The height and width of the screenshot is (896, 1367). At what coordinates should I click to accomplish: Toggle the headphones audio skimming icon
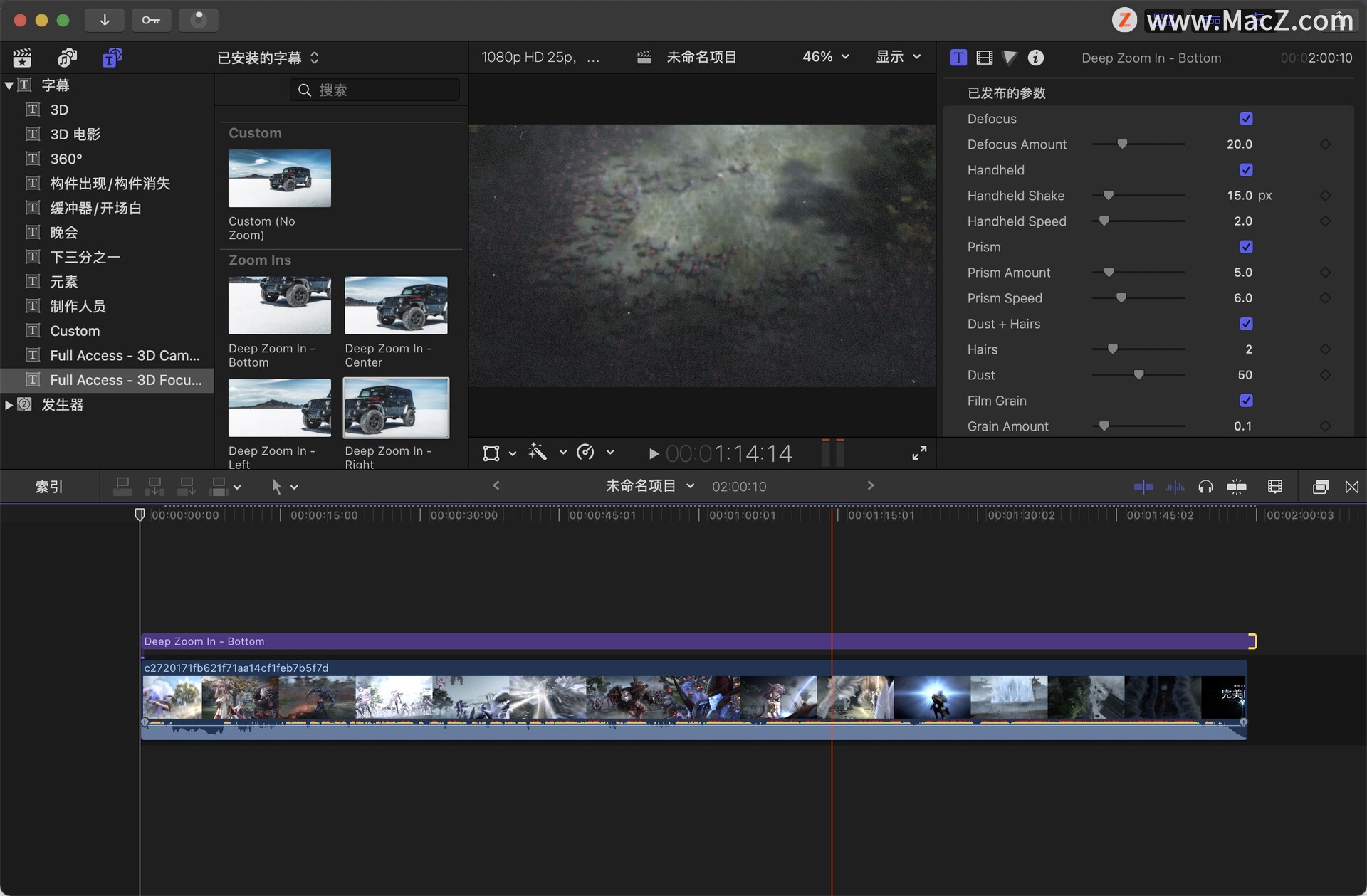(x=1205, y=487)
